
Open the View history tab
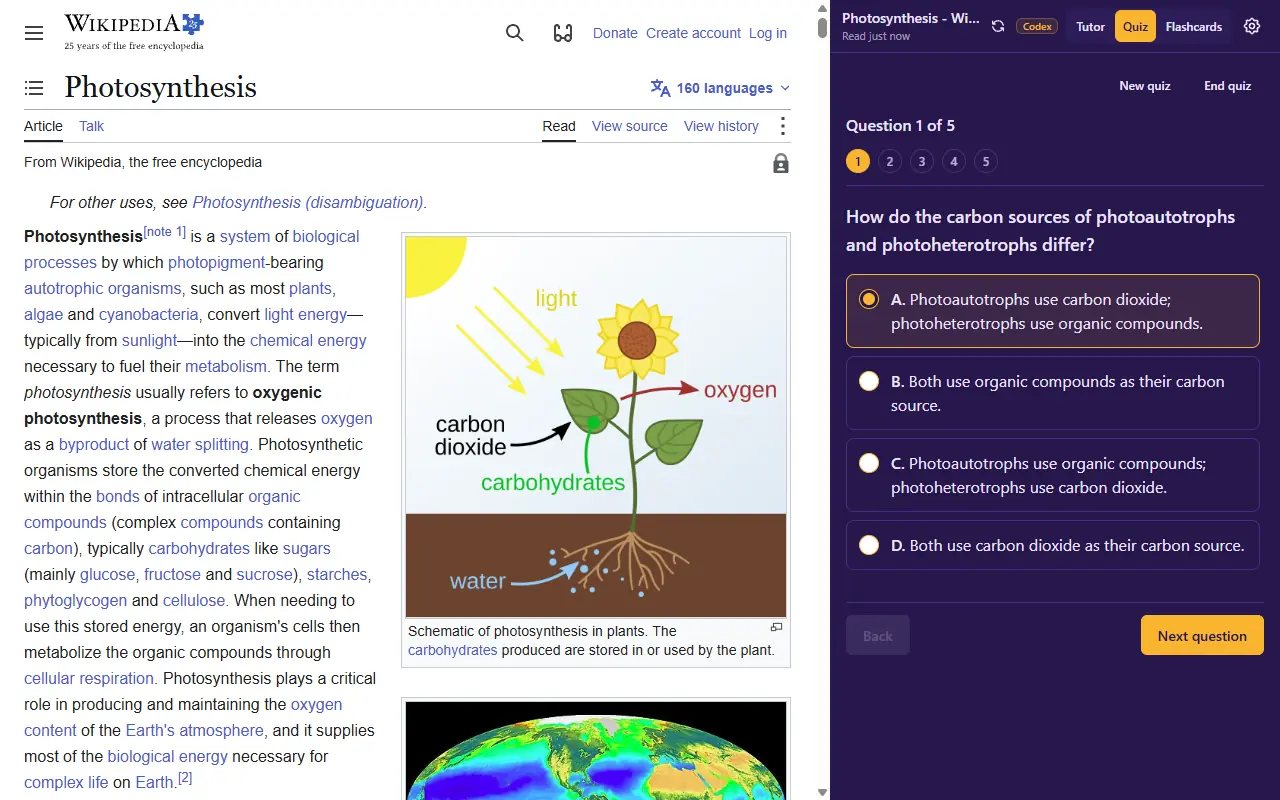[x=721, y=126]
